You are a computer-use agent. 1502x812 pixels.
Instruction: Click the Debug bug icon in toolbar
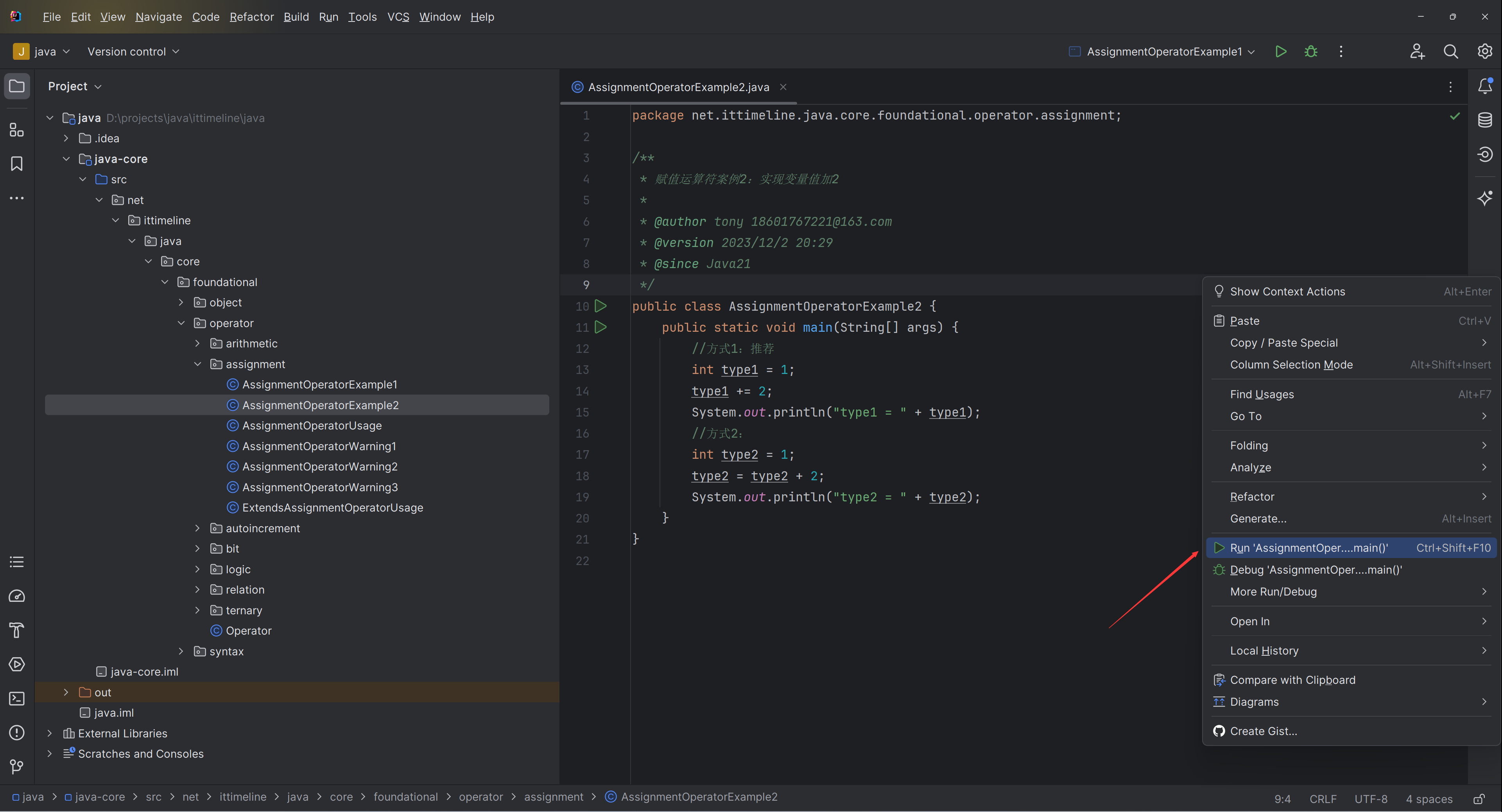click(1311, 51)
